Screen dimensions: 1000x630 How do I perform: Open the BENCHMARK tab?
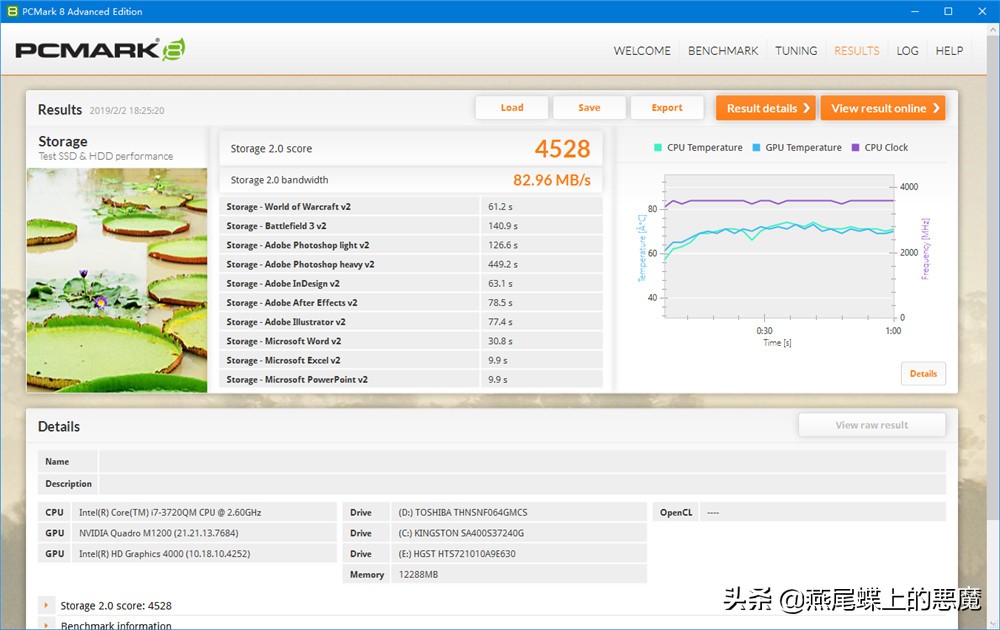(723, 51)
